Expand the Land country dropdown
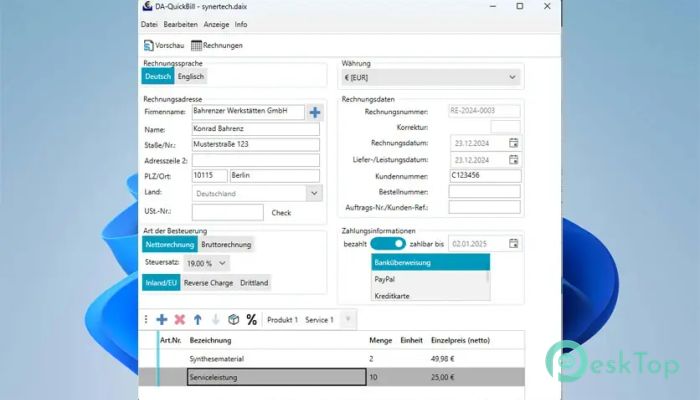This screenshot has height=400, width=700. click(x=314, y=193)
